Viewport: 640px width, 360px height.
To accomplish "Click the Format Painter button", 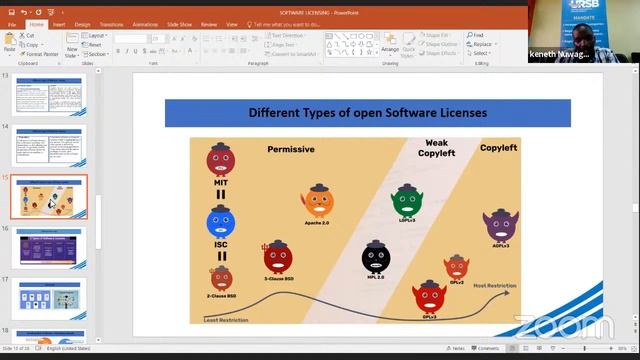I will (x=39, y=54).
